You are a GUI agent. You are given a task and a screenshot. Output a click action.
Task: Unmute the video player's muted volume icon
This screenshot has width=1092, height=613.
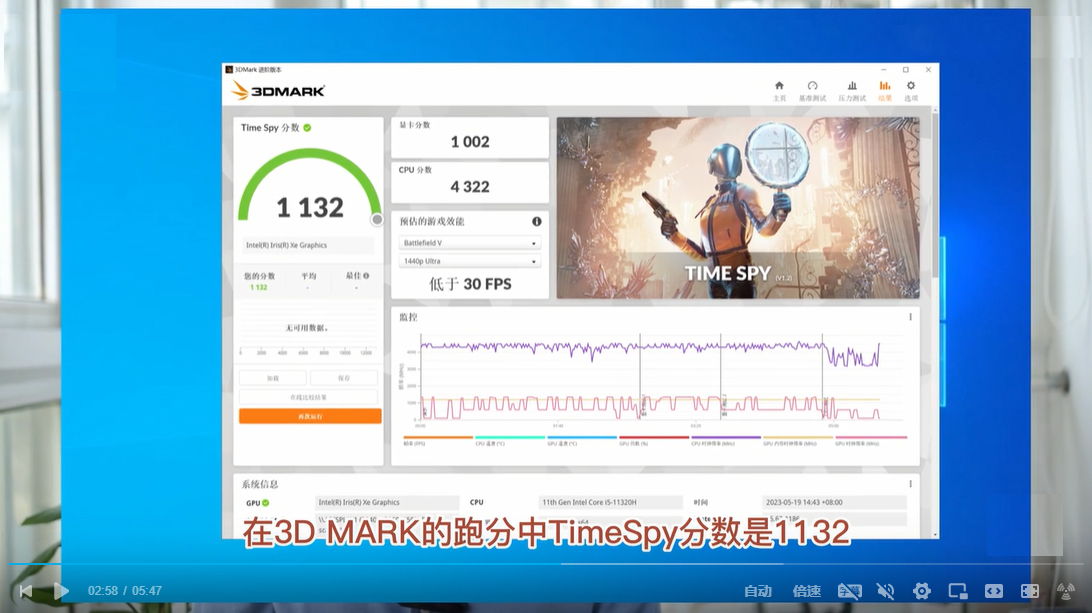click(885, 591)
